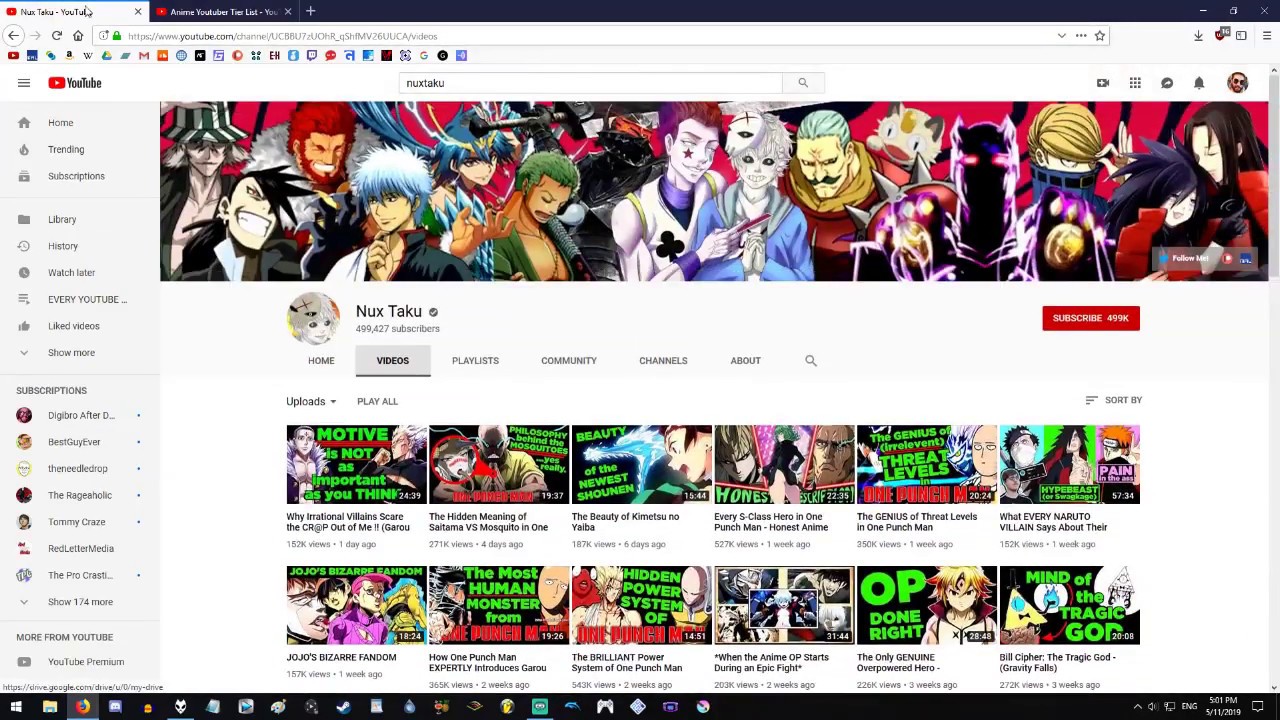Subscribe to the Nux Taku channel
The width and height of the screenshot is (1280, 720).
click(x=1091, y=318)
